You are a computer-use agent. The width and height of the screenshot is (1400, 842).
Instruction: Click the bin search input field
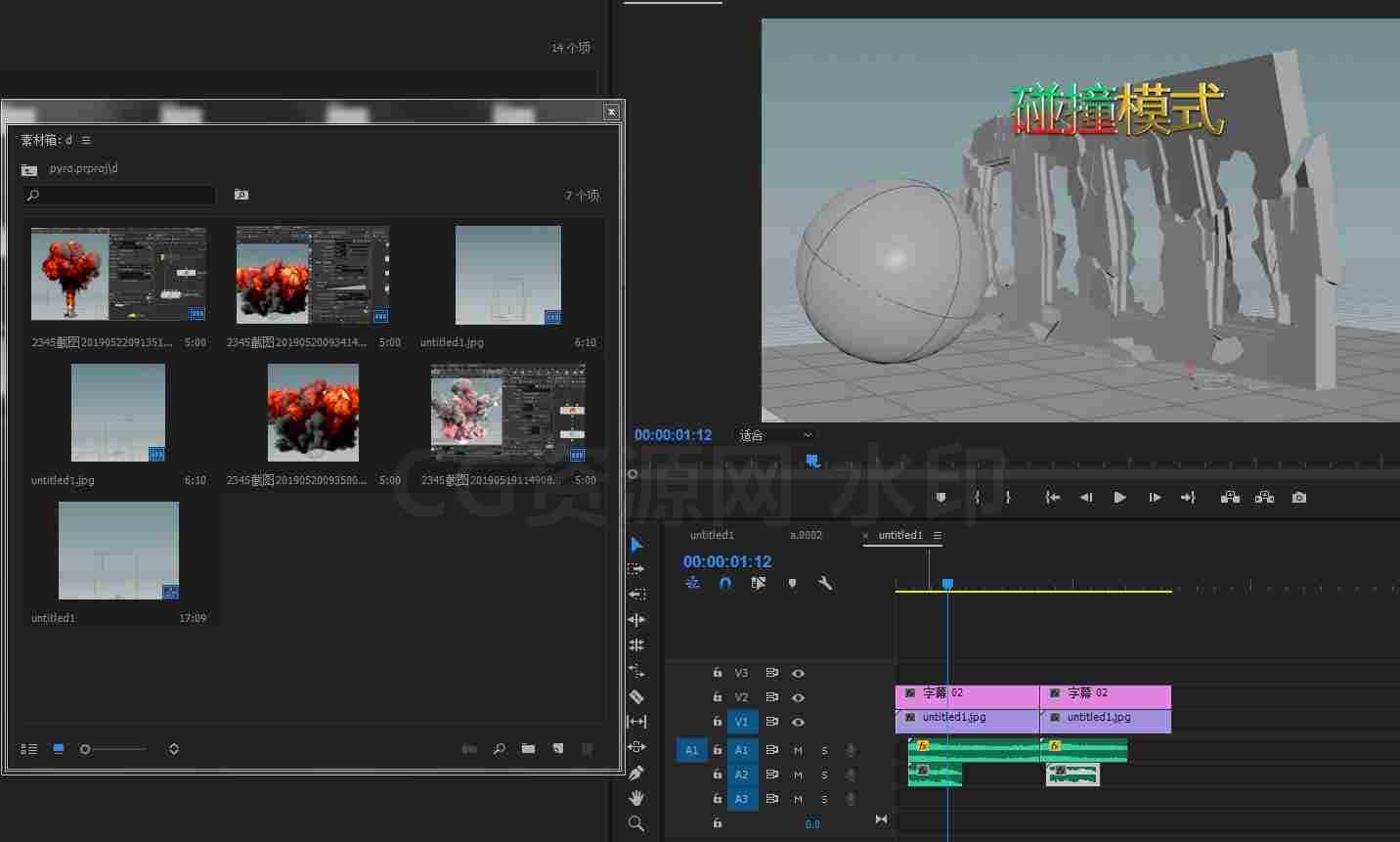point(119,196)
